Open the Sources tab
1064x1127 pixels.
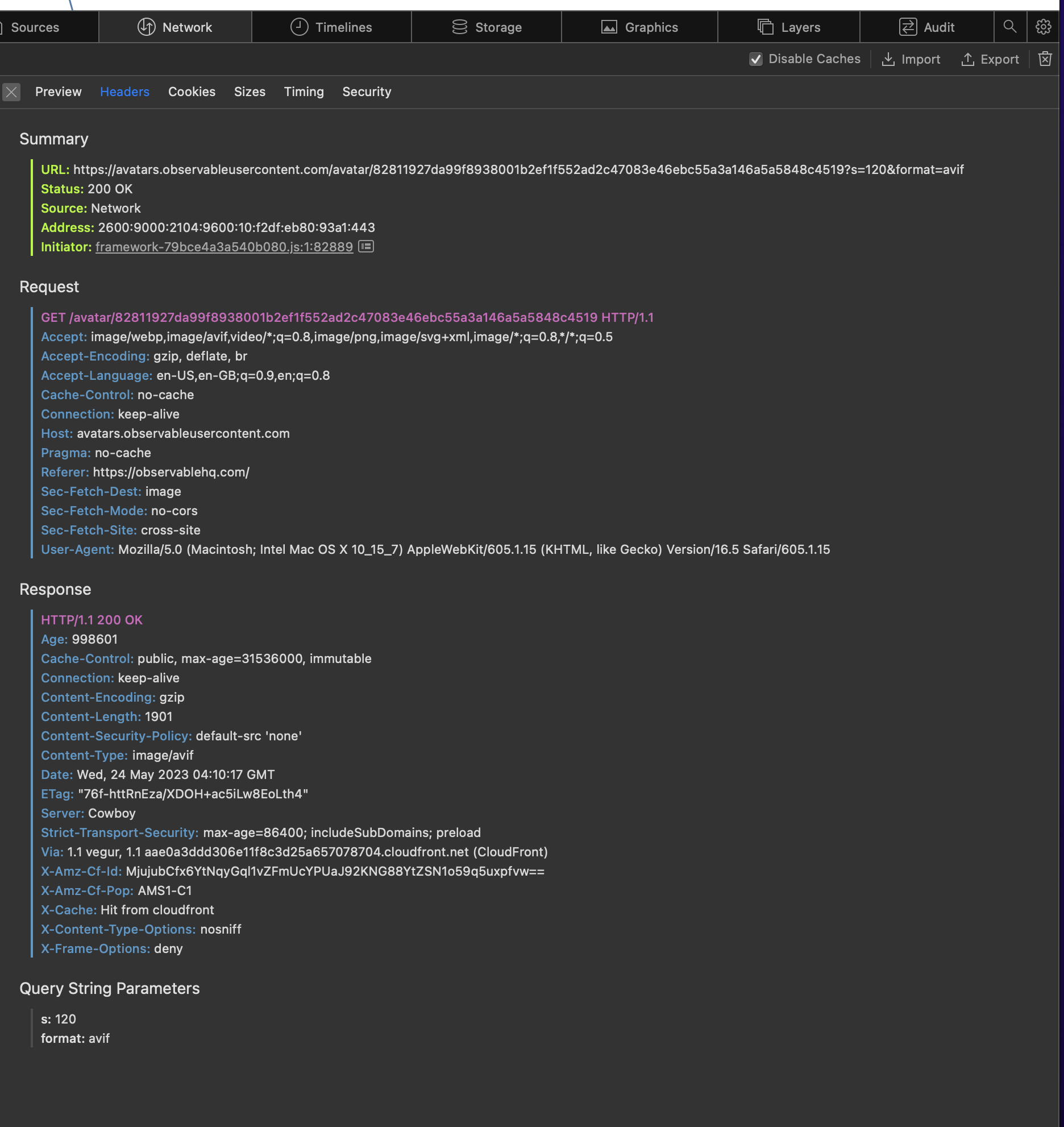click(34, 27)
